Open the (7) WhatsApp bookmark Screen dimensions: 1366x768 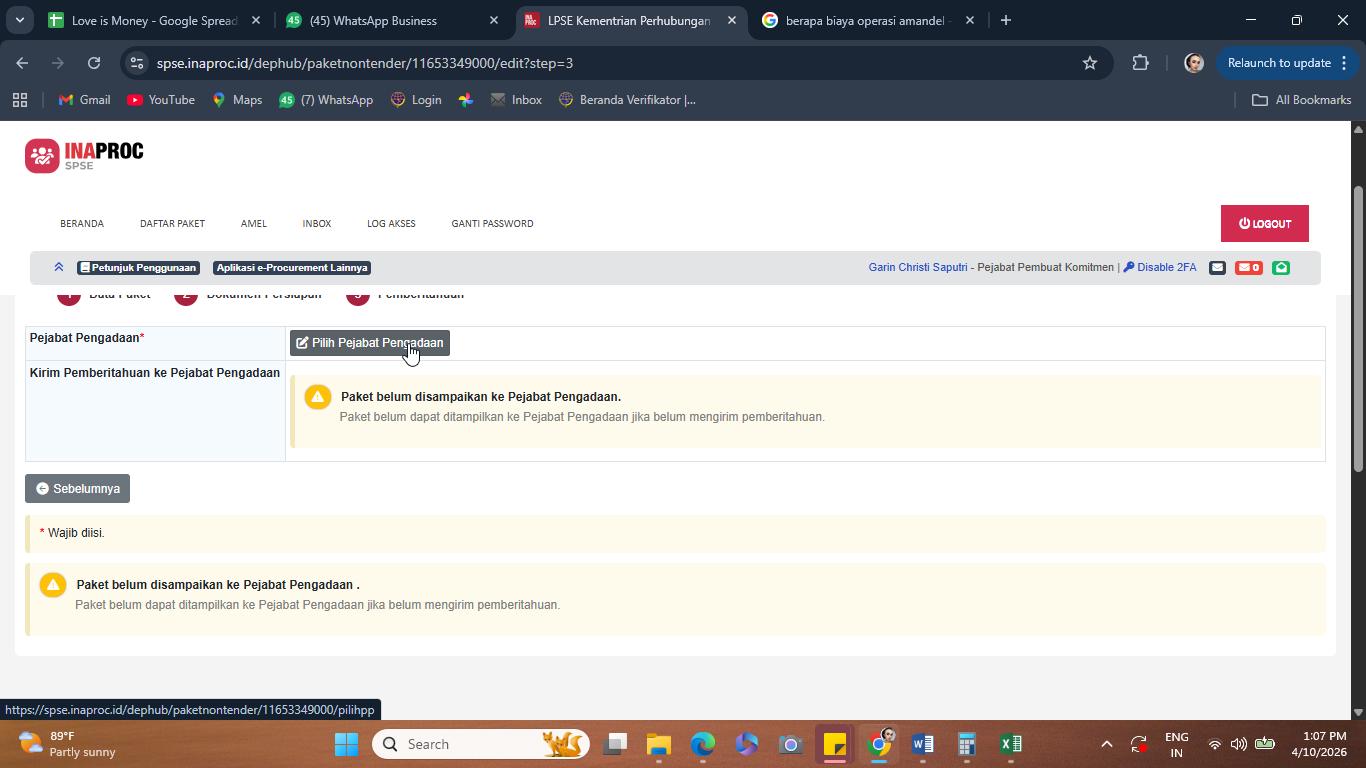(x=326, y=100)
